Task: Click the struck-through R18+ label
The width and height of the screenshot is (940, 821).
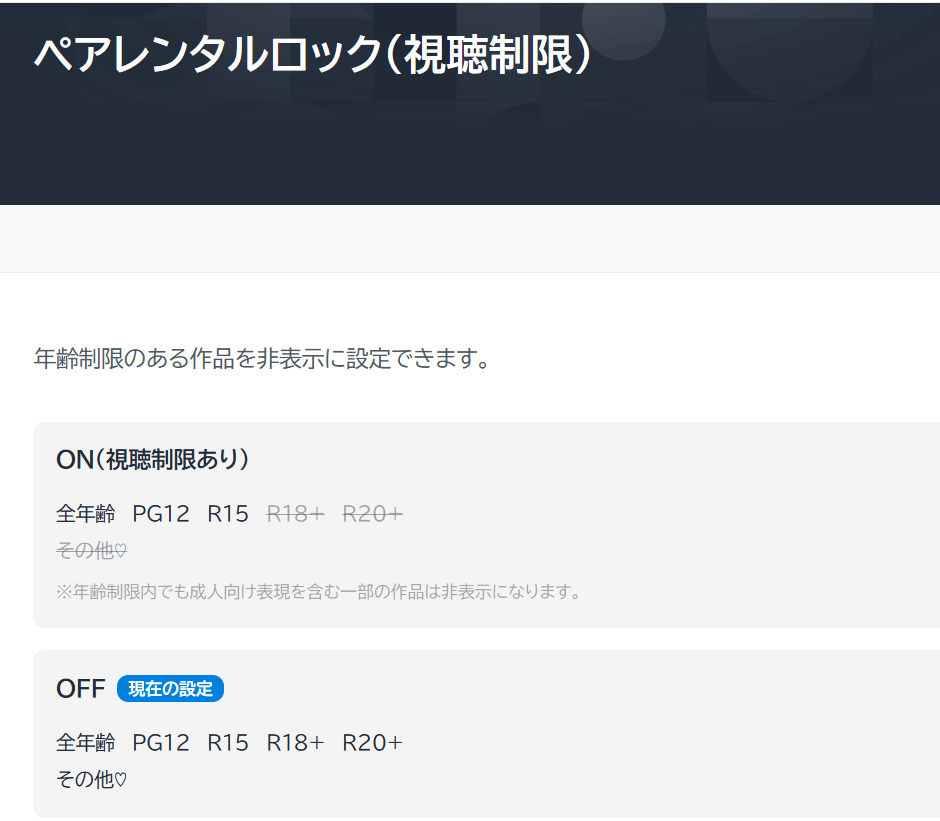Action: 295,514
